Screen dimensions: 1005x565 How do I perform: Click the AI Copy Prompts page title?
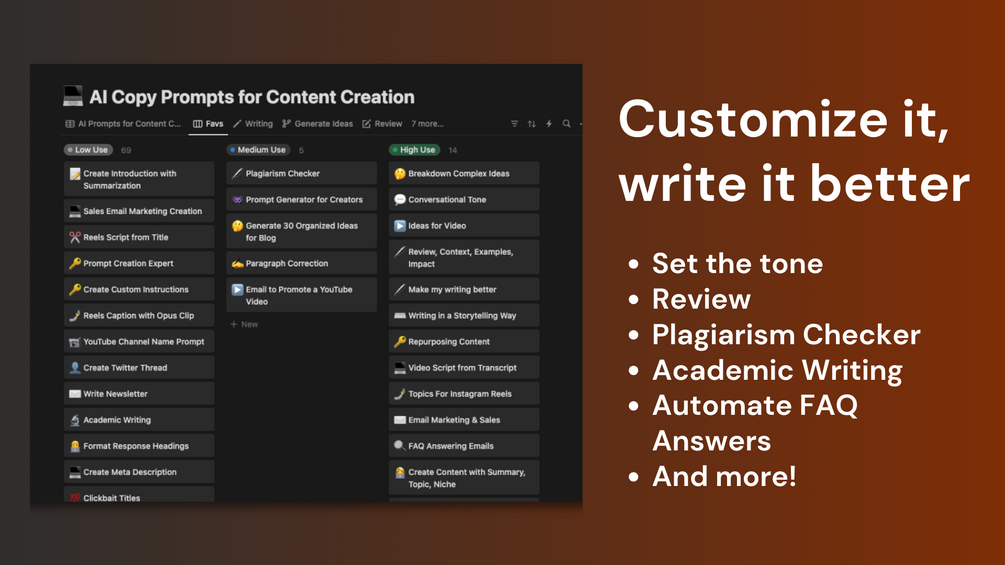pyautogui.click(x=252, y=97)
